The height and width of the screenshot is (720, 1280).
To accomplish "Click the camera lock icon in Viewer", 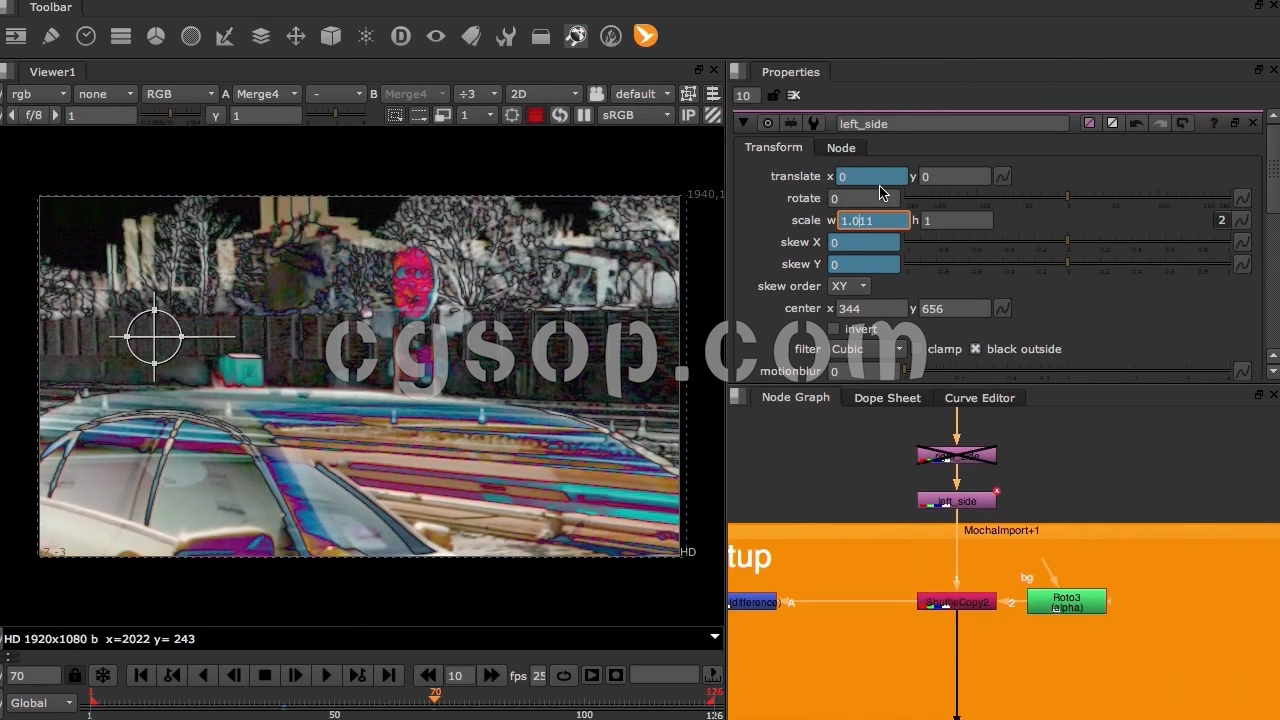I will pyautogui.click(x=596, y=94).
